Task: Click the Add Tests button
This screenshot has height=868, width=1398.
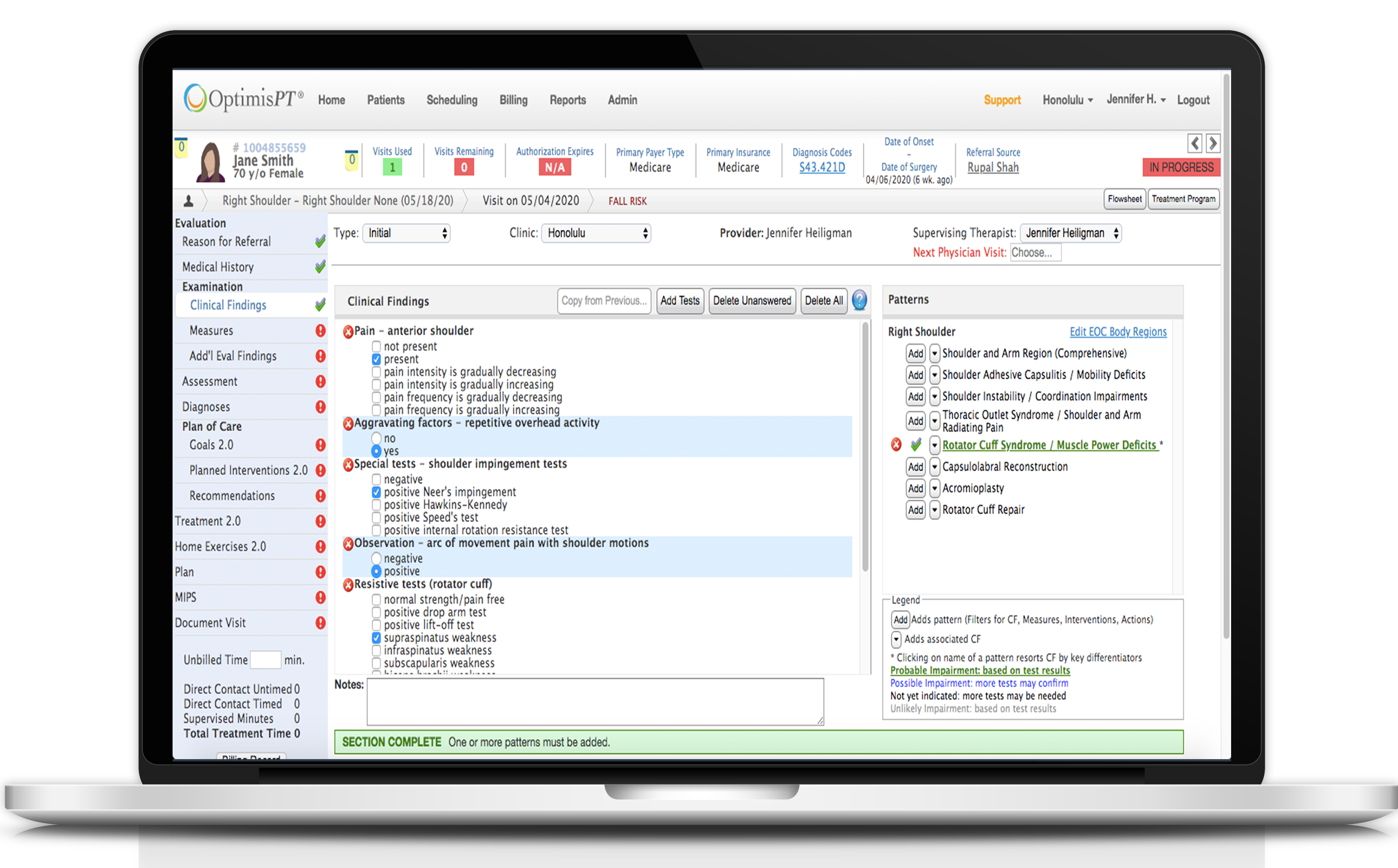Action: click(679, 301)
